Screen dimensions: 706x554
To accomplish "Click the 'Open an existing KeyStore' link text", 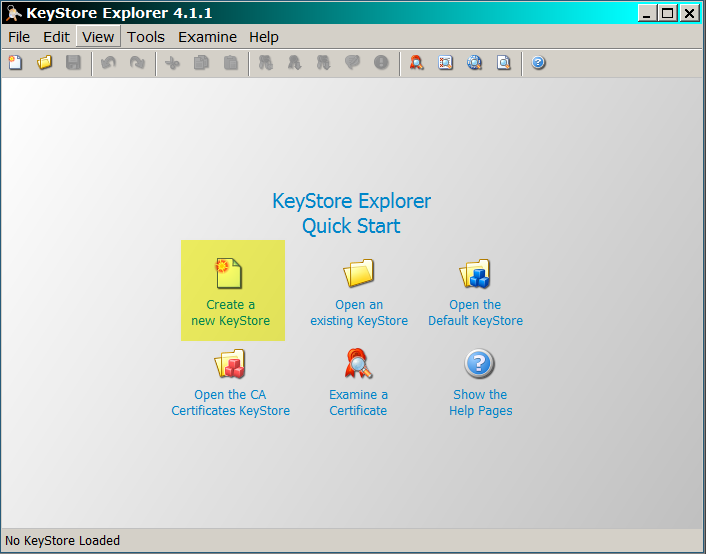I will tap(359, 313).
